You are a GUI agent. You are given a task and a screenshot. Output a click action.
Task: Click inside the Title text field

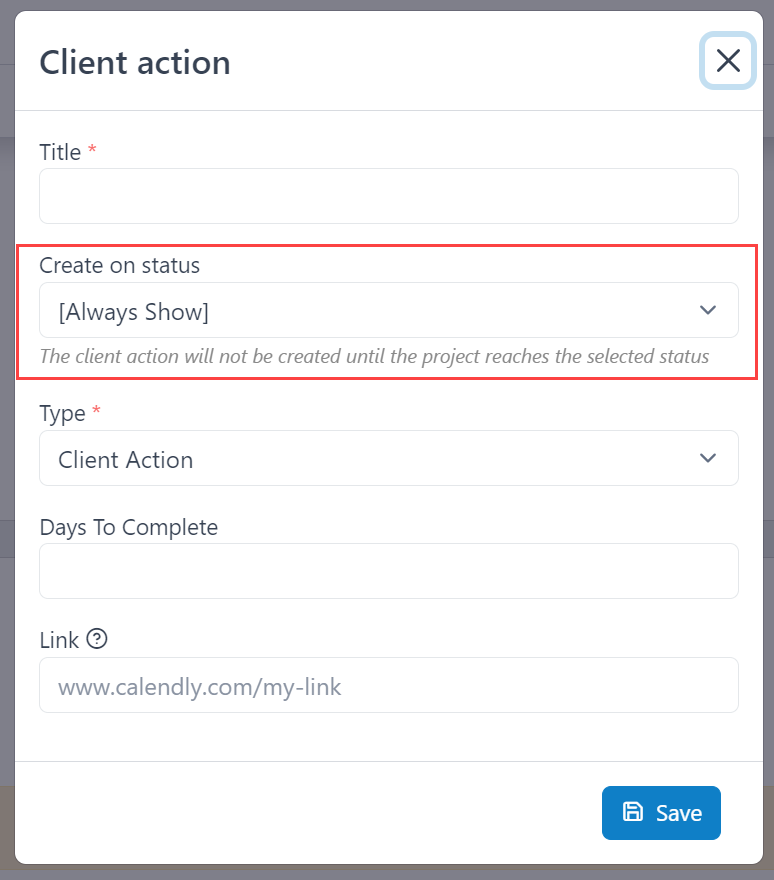(x=388, y=196)
